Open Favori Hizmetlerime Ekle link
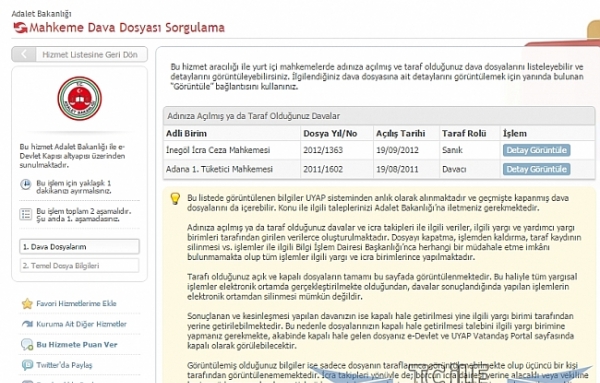This screenshot has height=383, width=600. (x=76, y=303)
